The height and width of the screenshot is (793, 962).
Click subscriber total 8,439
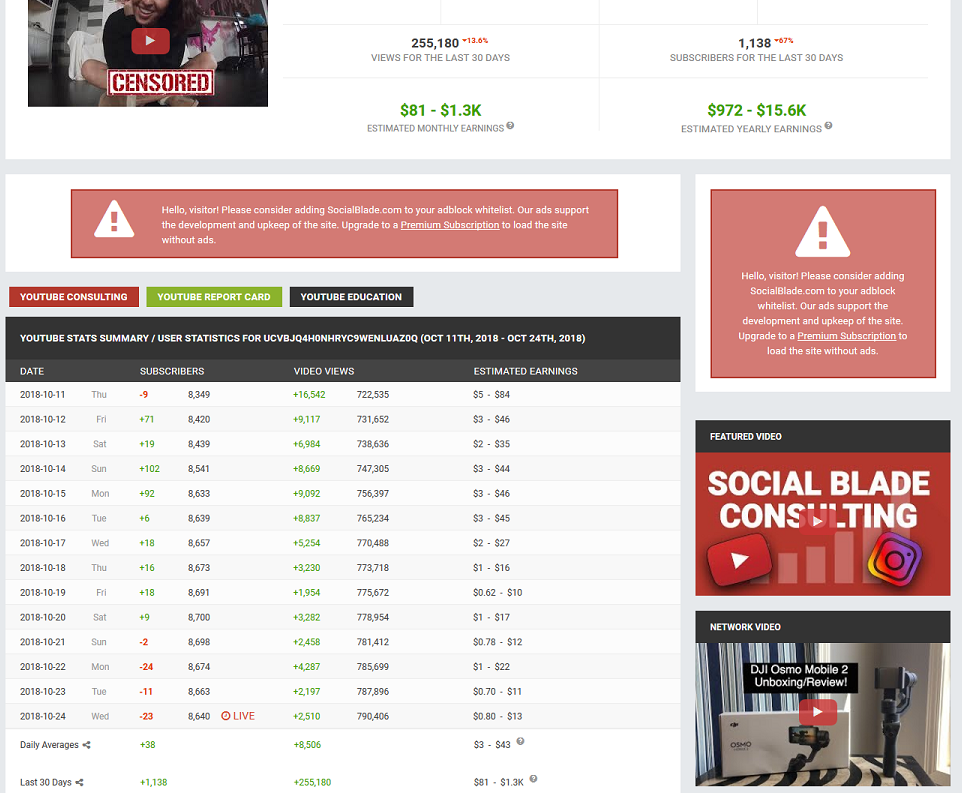click(199, 444)
